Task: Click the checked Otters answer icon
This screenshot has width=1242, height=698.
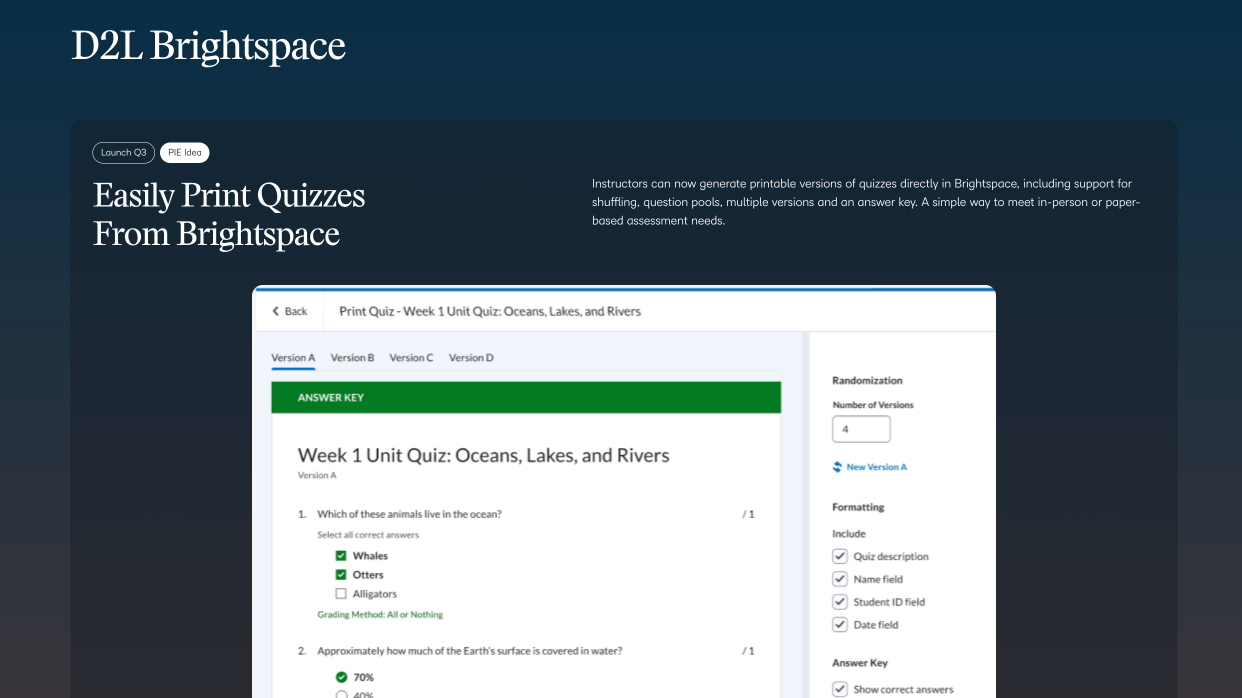Action: tap(341, 574)
